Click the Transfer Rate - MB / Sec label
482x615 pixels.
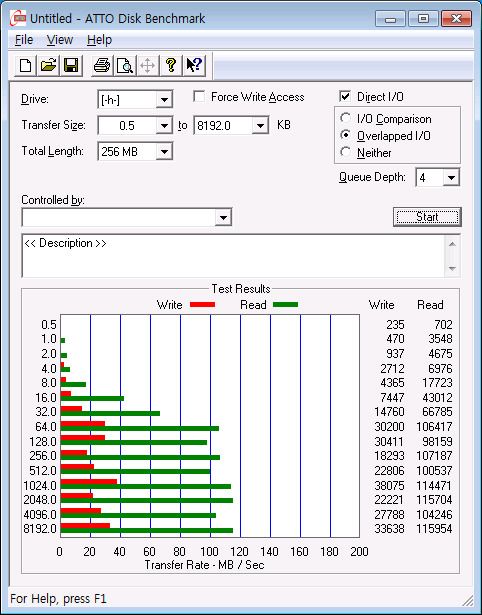[204, 565]
